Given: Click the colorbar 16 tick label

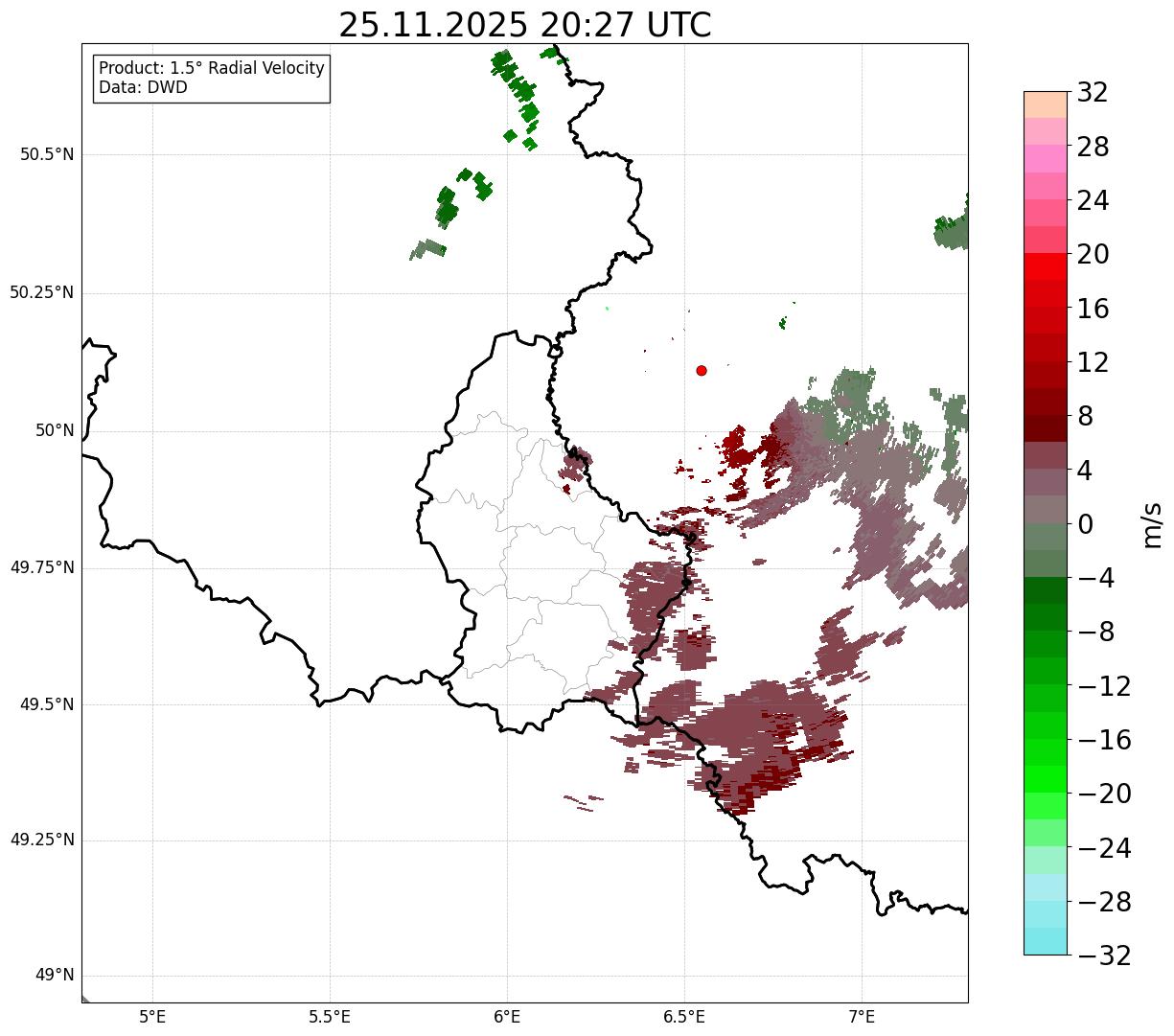Looking at the screenshot, I should pos(1093,308).
